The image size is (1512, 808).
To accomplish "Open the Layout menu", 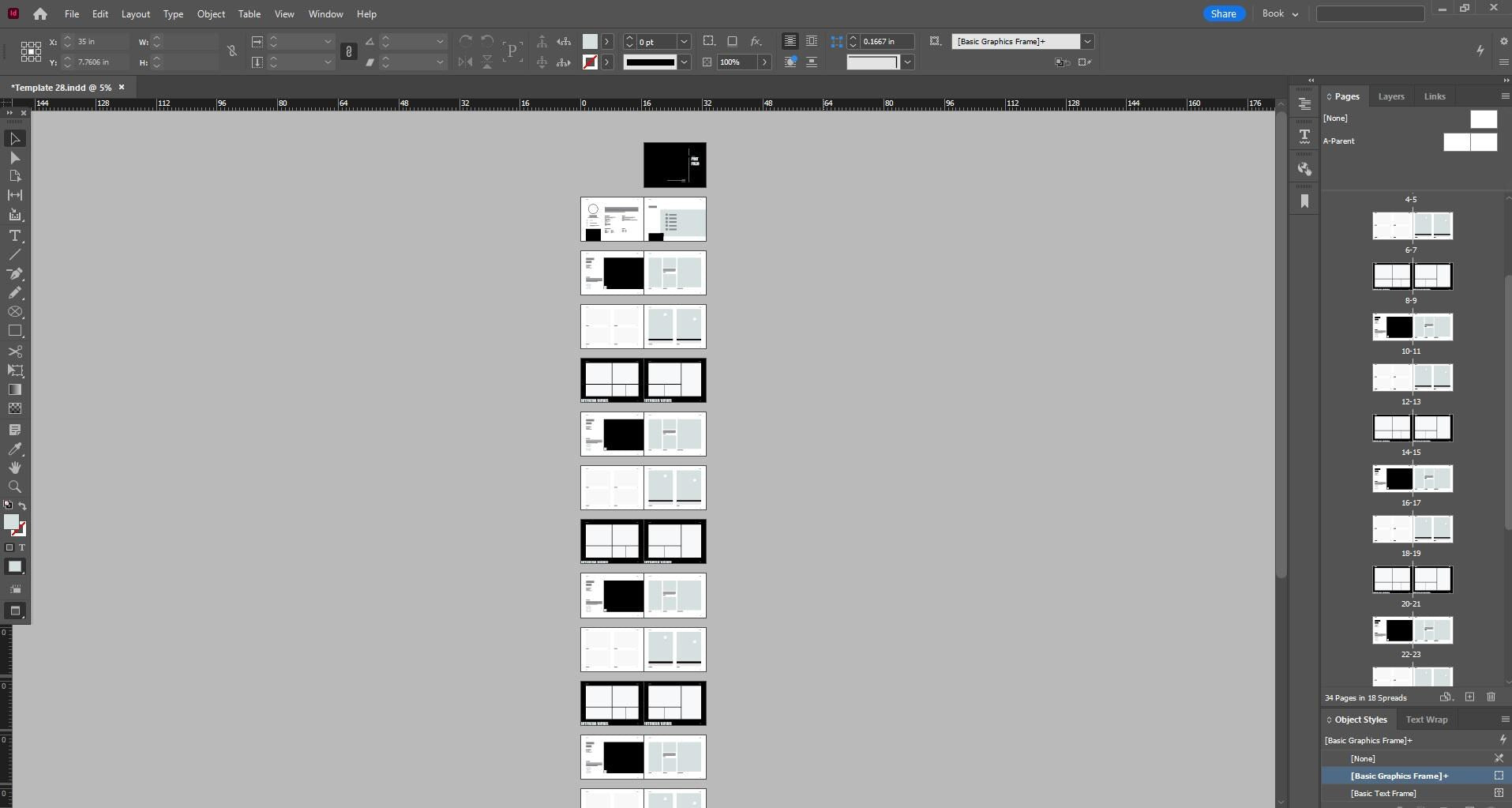I will point(135,13).
